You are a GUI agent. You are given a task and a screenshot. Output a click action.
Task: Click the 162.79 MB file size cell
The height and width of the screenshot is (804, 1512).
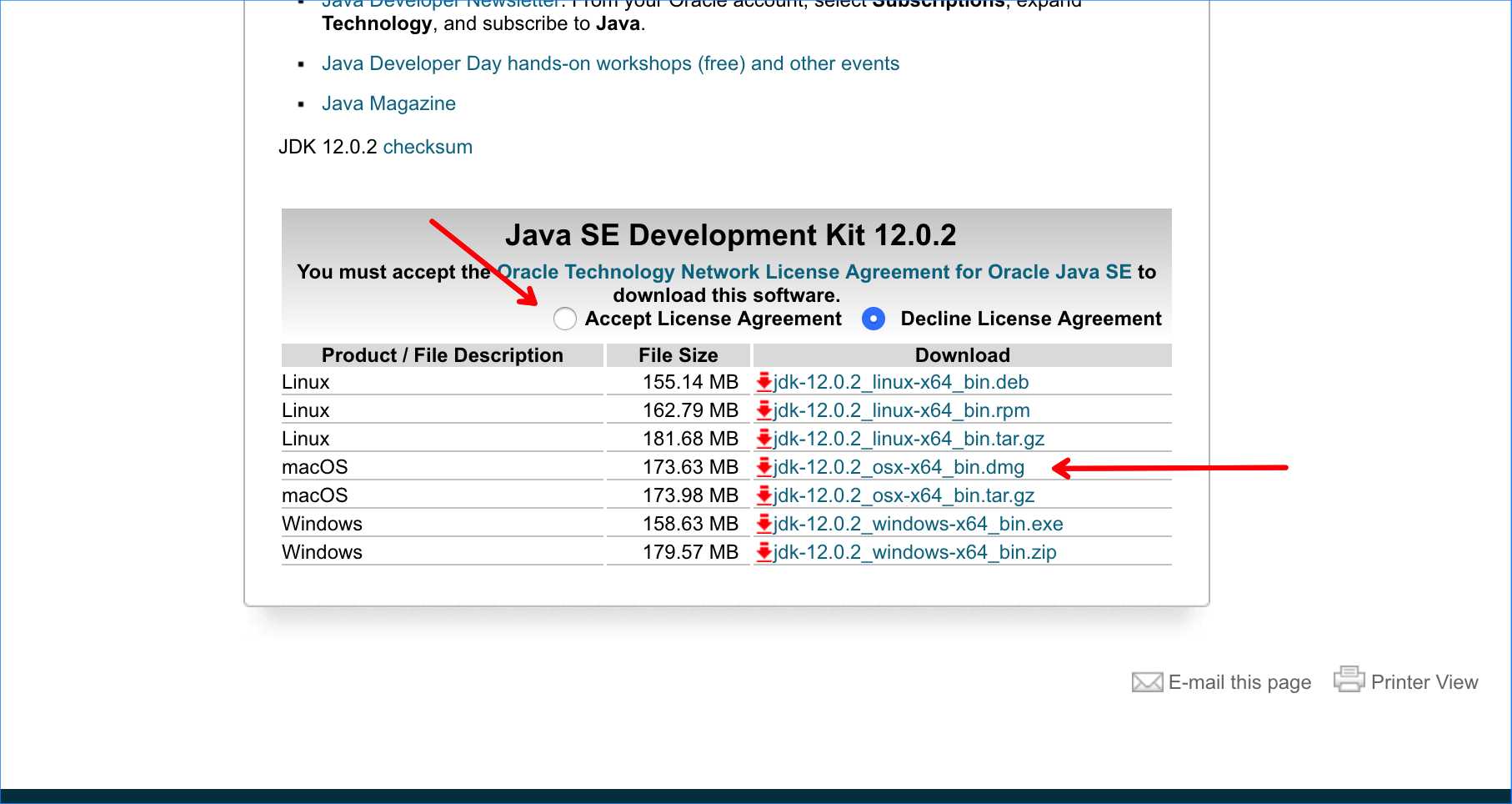678,410
